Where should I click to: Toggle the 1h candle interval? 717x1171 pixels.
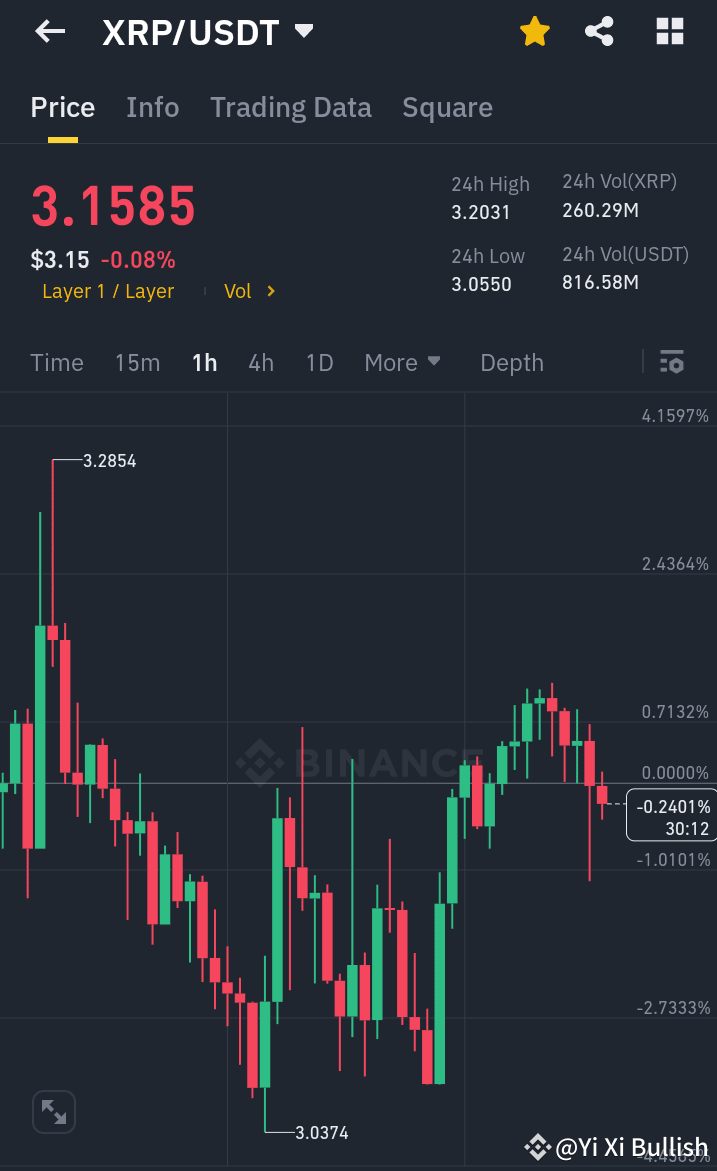pyautogui.click(x=204, y=363)
